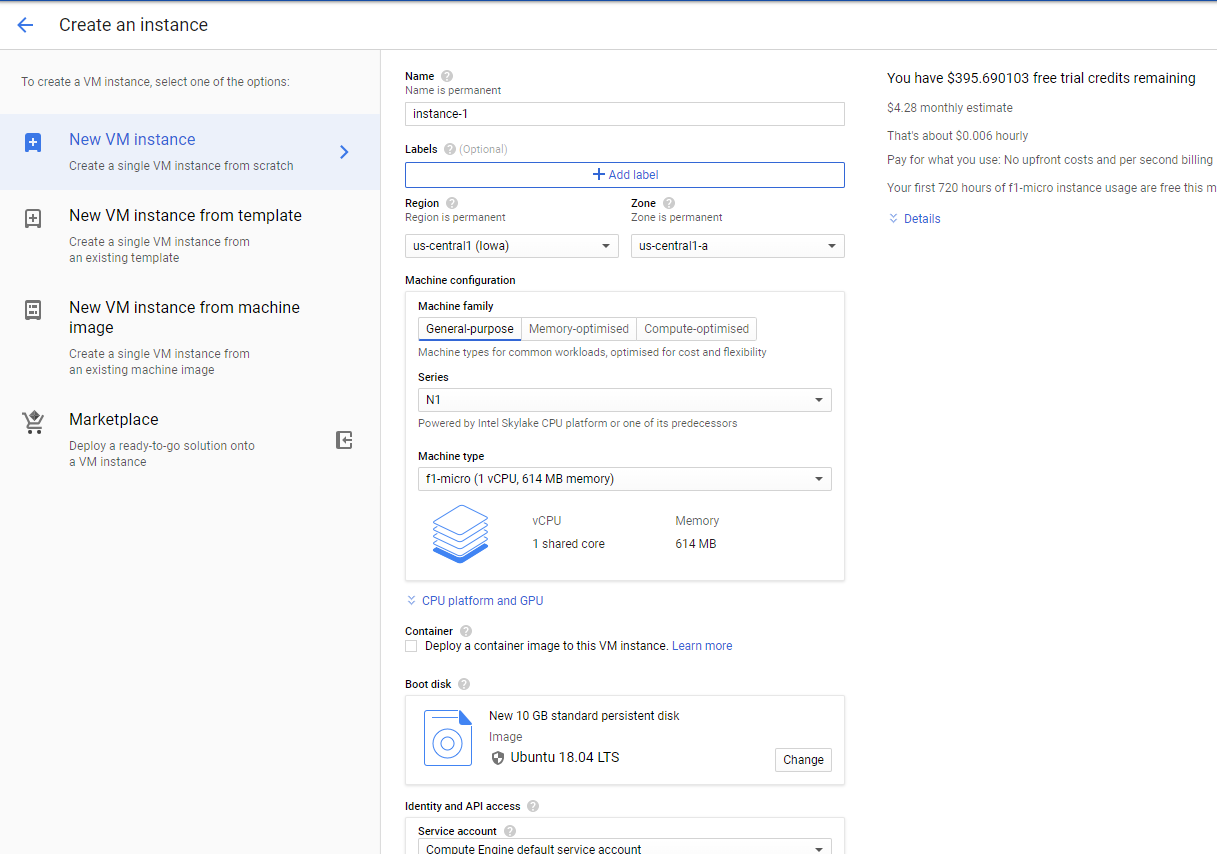Click the chevron beside New VM instance

344,152
